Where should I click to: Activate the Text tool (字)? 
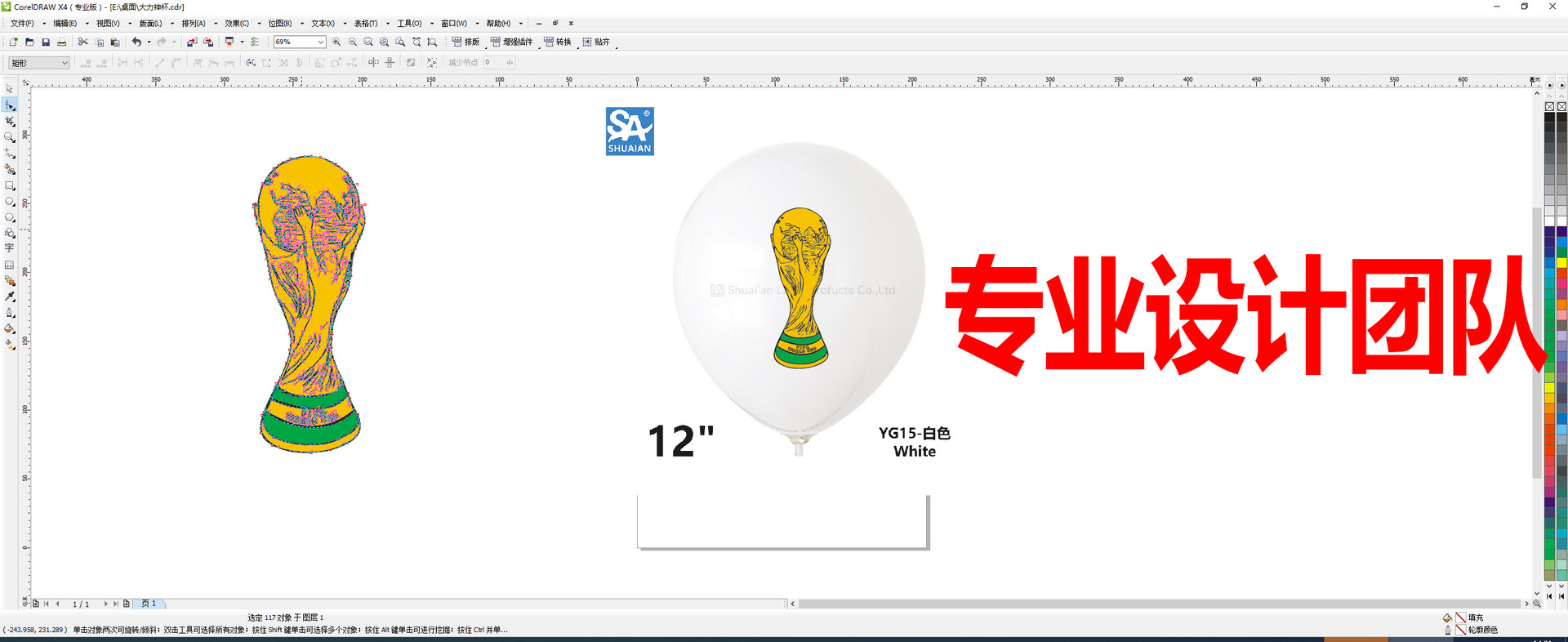point(10,248)
